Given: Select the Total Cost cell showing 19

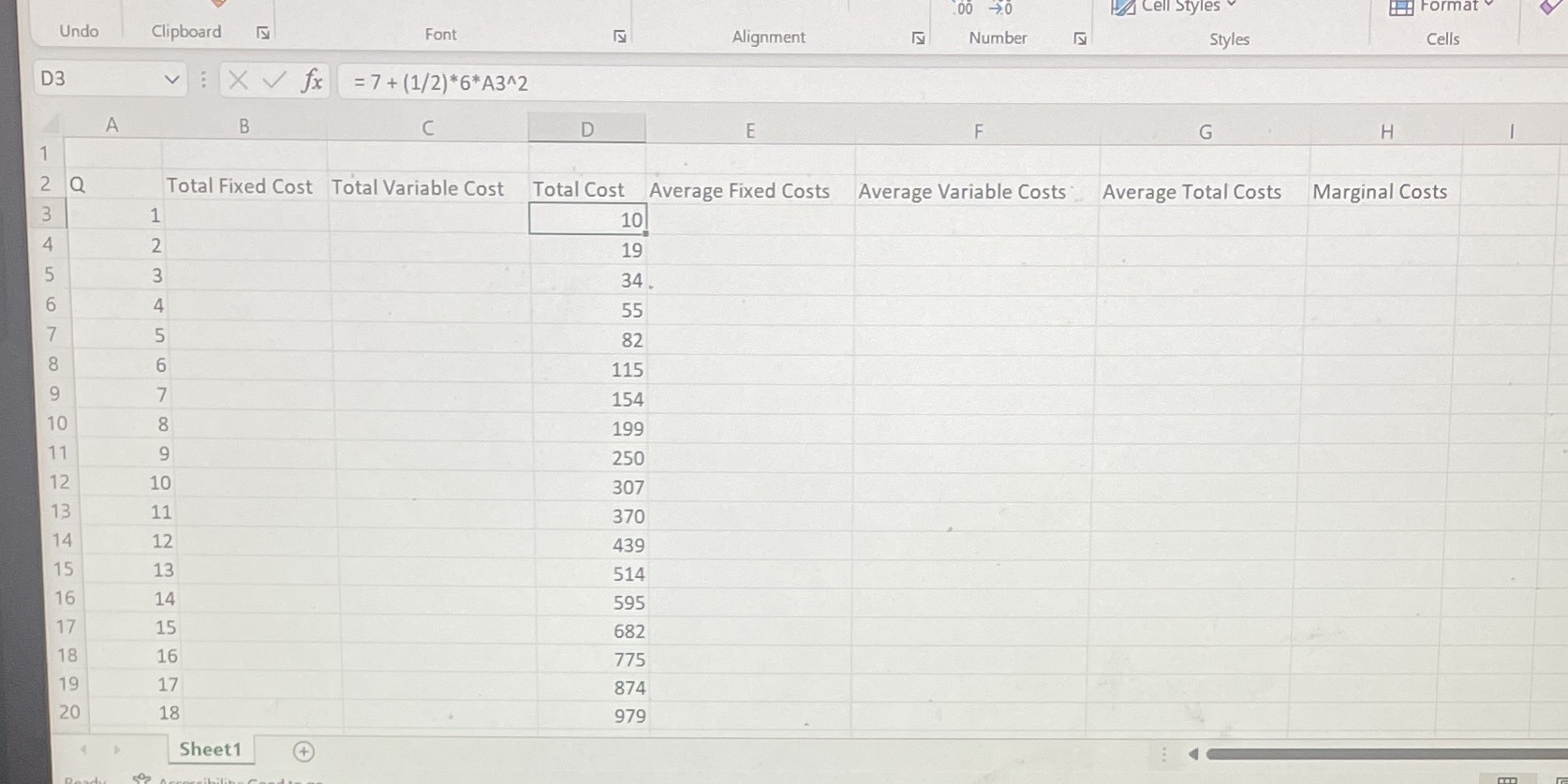Looking at the screenshot, I should click(589, 250).
